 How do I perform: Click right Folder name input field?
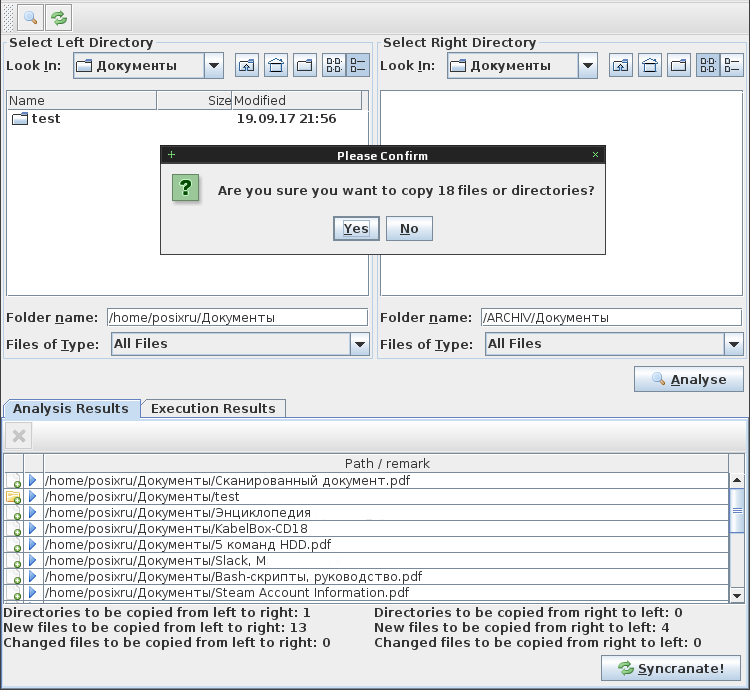coord(611,318)
